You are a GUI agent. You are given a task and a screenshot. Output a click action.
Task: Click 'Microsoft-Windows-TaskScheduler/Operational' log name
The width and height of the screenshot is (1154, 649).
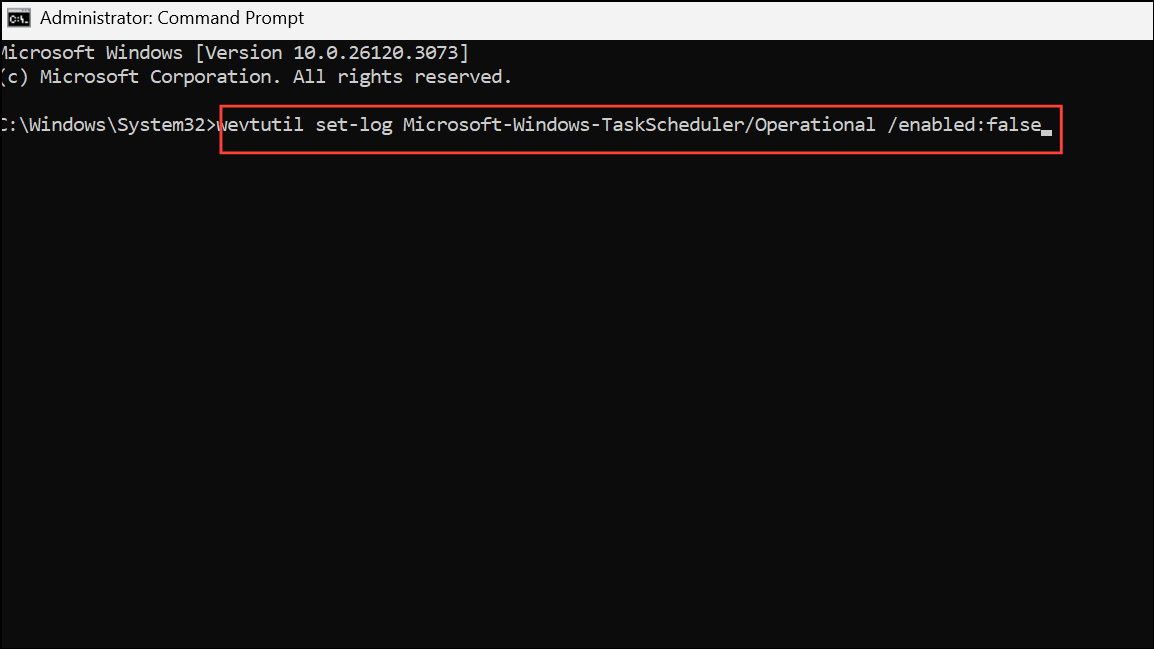coord(639,125)
